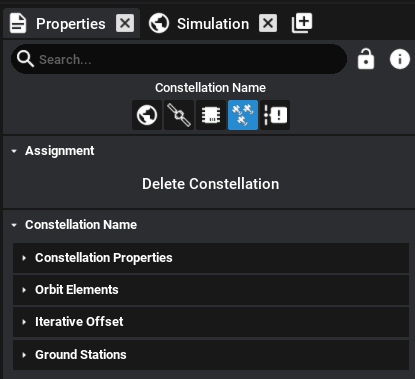Viewport: 415px width, 379px height.
Task: Click Delete Constellation button
Action: [211, 184]
